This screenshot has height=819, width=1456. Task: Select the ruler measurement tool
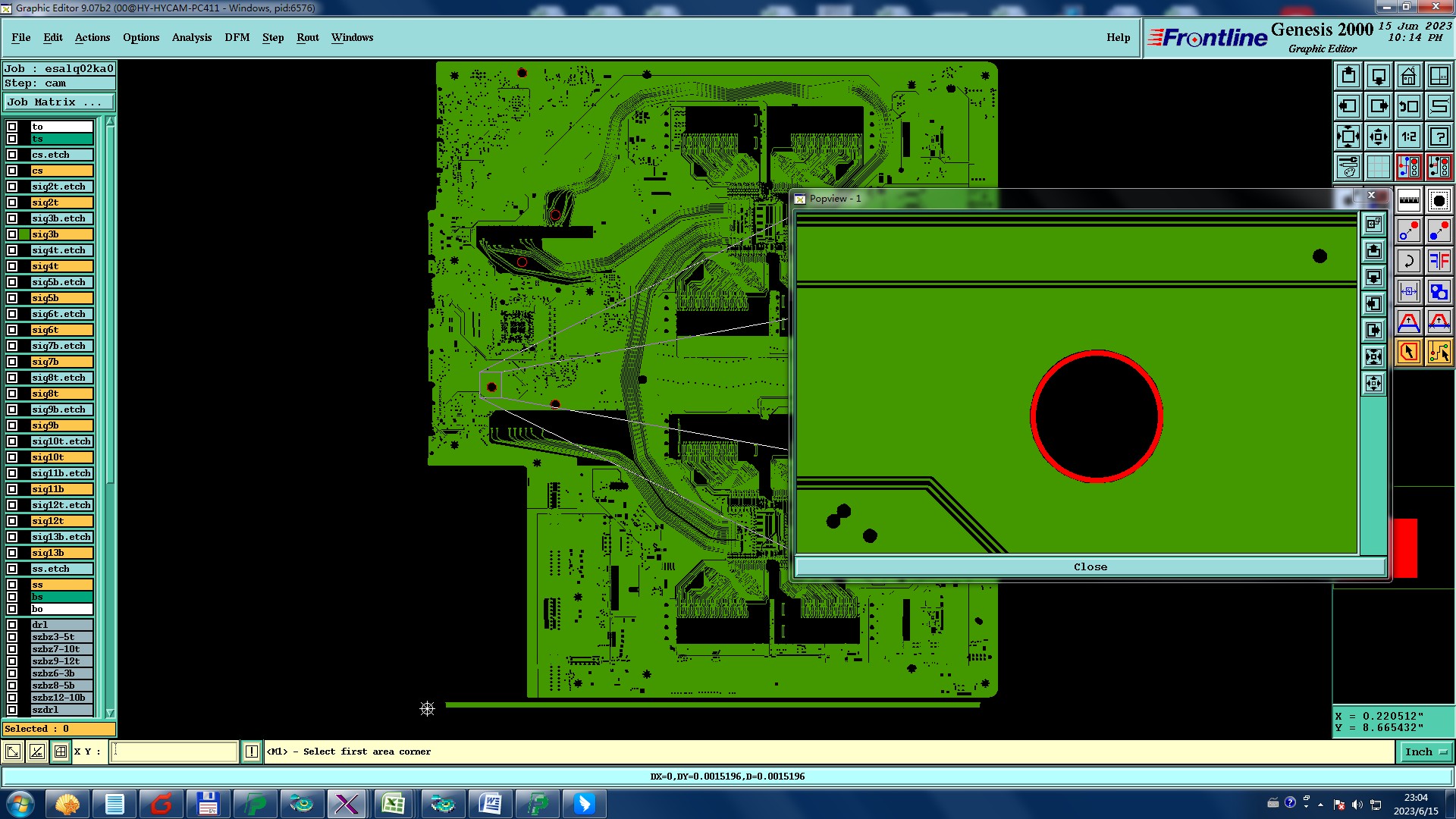(1408, 201)
